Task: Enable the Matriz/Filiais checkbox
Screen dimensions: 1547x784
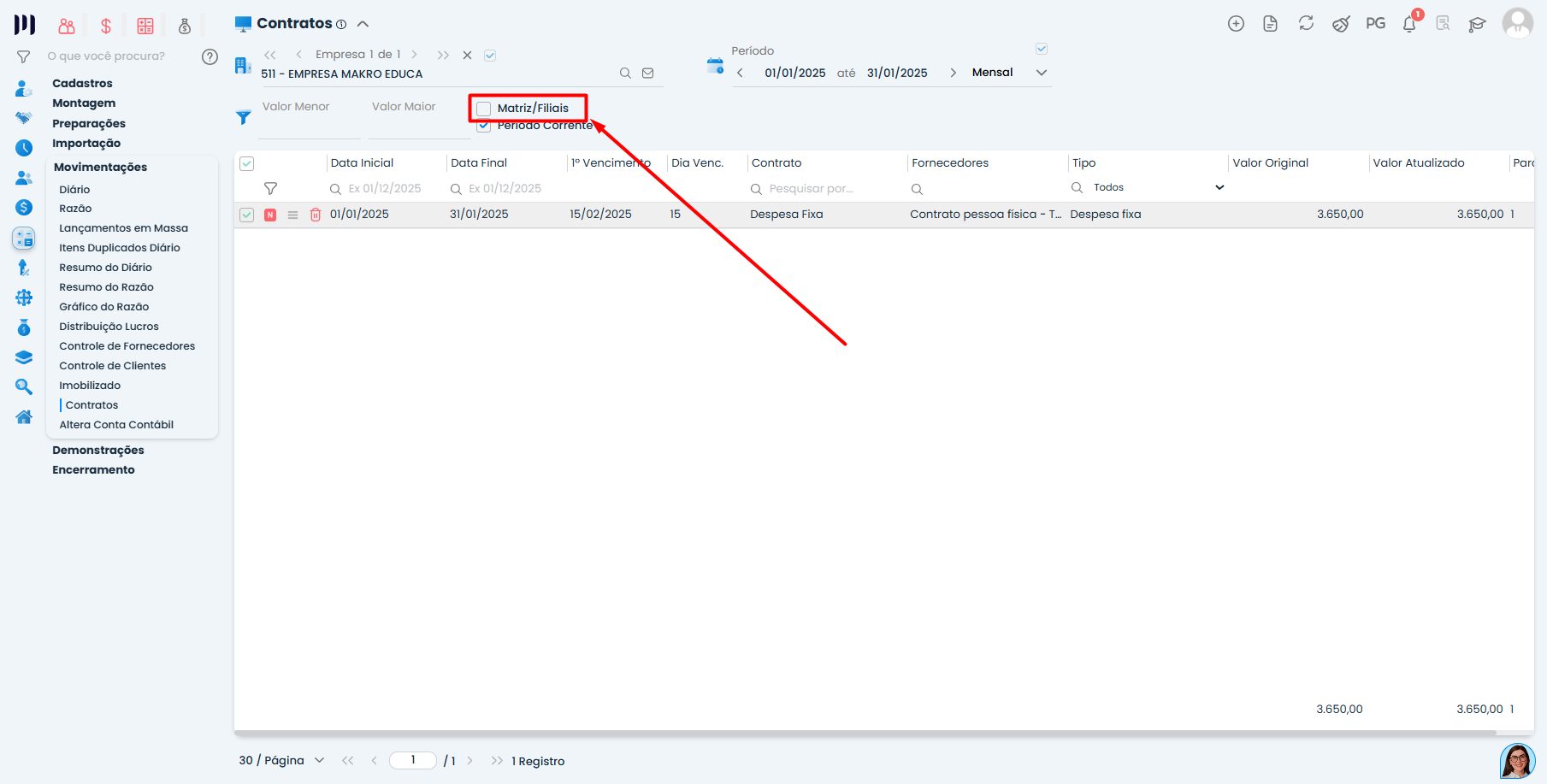Action: coord(484,109)
